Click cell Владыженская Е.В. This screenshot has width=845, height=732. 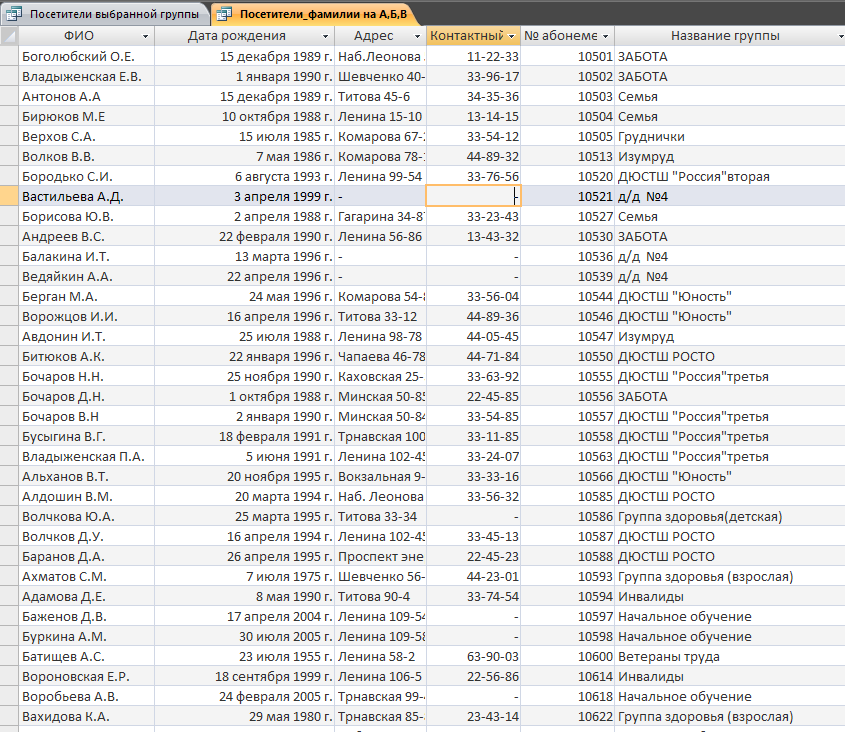tap(86, 77)
